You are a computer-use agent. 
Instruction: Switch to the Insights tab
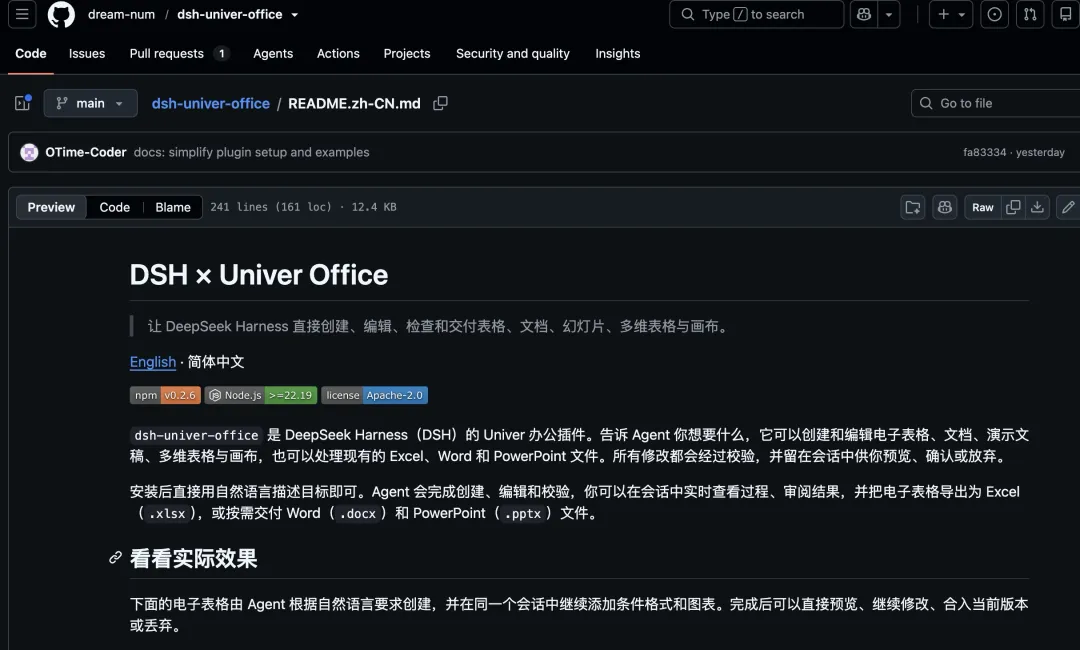coord(618,54)
